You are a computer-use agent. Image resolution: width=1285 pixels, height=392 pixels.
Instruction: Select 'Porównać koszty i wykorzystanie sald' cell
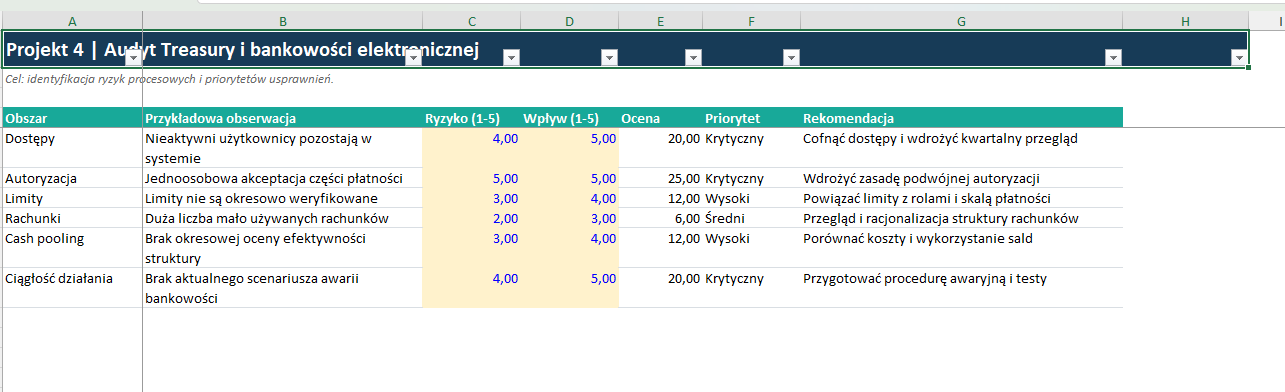[961, 248]
